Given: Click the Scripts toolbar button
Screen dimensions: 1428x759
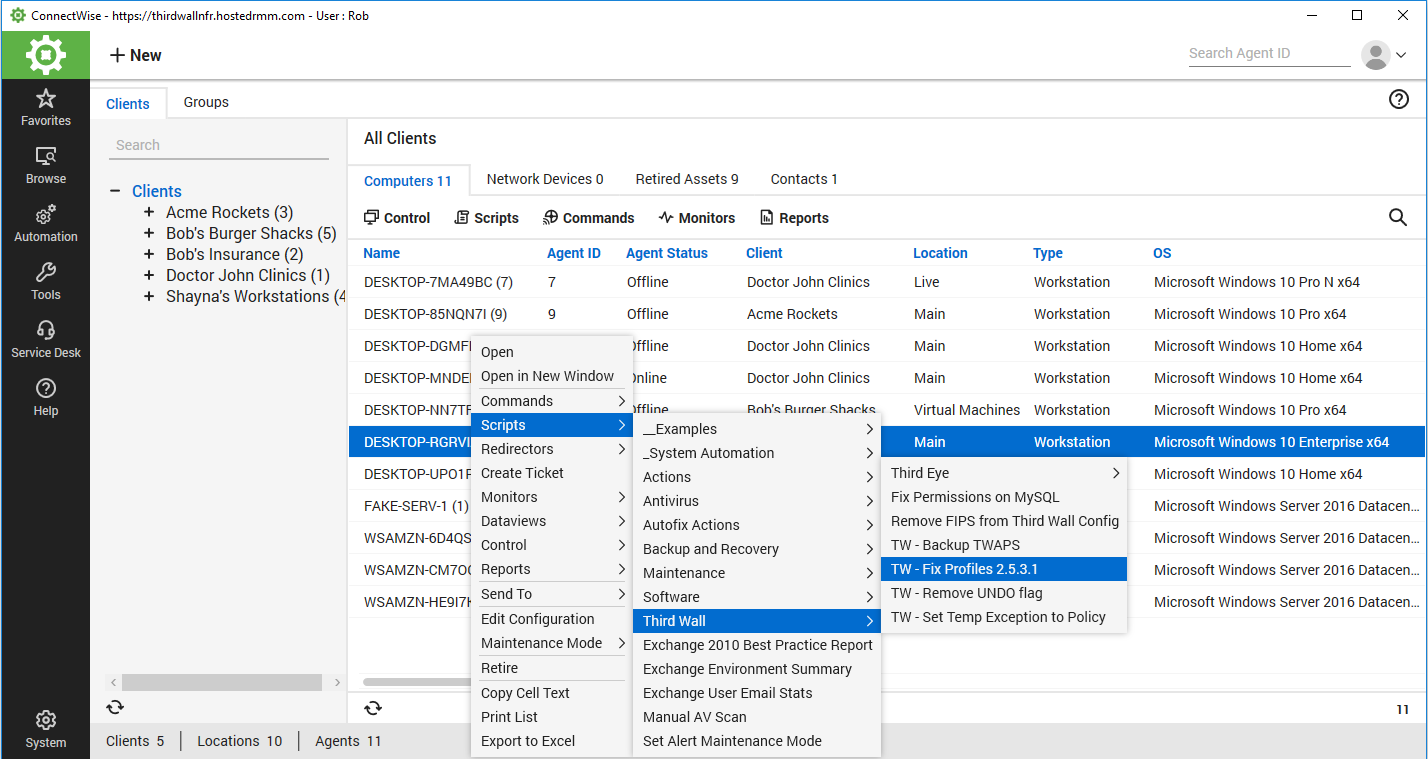Looking at the screenshot, I should [x=486, y=218].
